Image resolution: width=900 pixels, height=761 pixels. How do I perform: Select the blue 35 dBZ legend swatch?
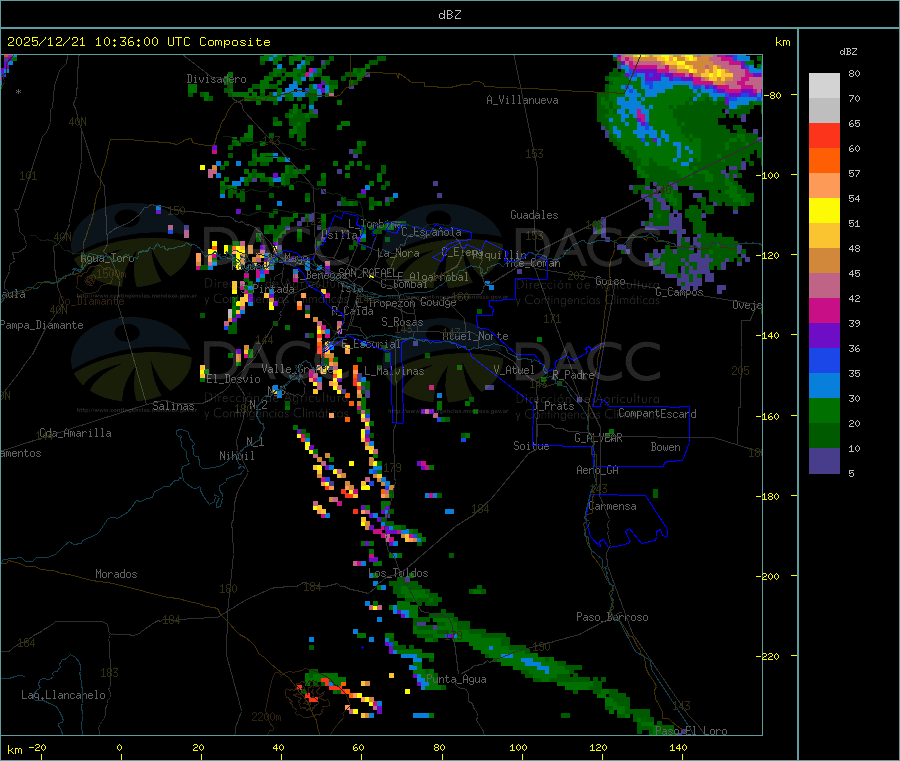824,360
